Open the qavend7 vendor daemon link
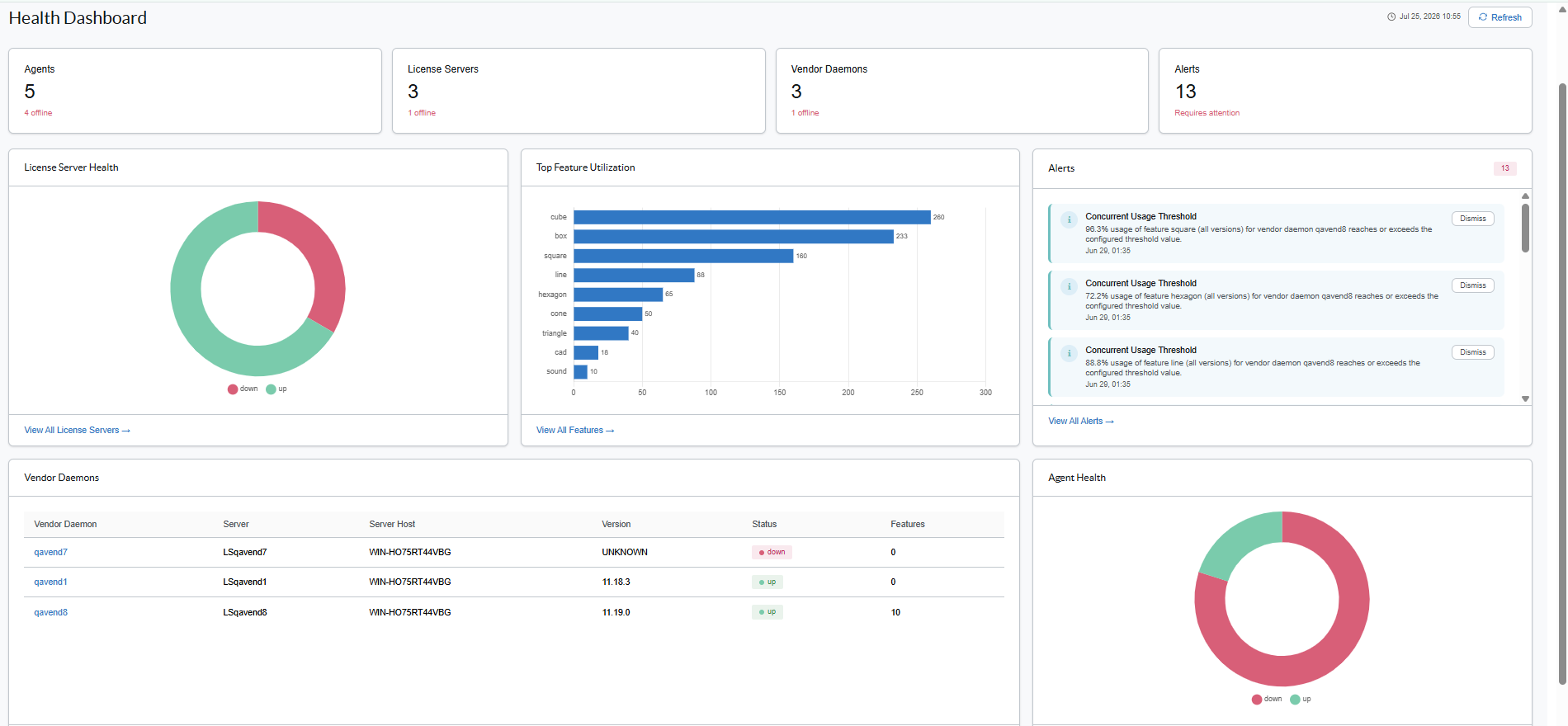This screenshot has width=1568, height=726. pos(50,553)
